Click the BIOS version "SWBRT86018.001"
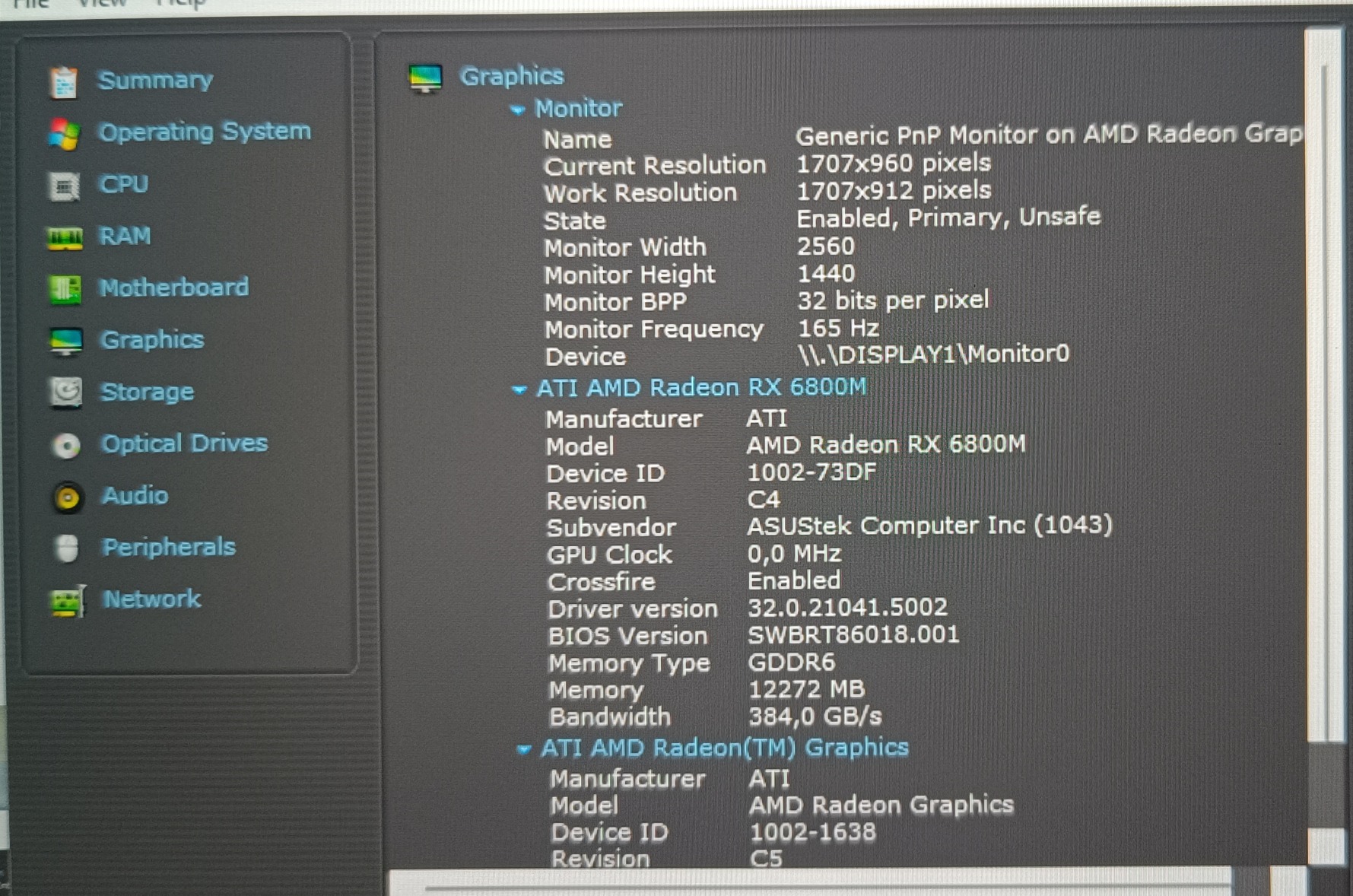 [x=854, y=635]
